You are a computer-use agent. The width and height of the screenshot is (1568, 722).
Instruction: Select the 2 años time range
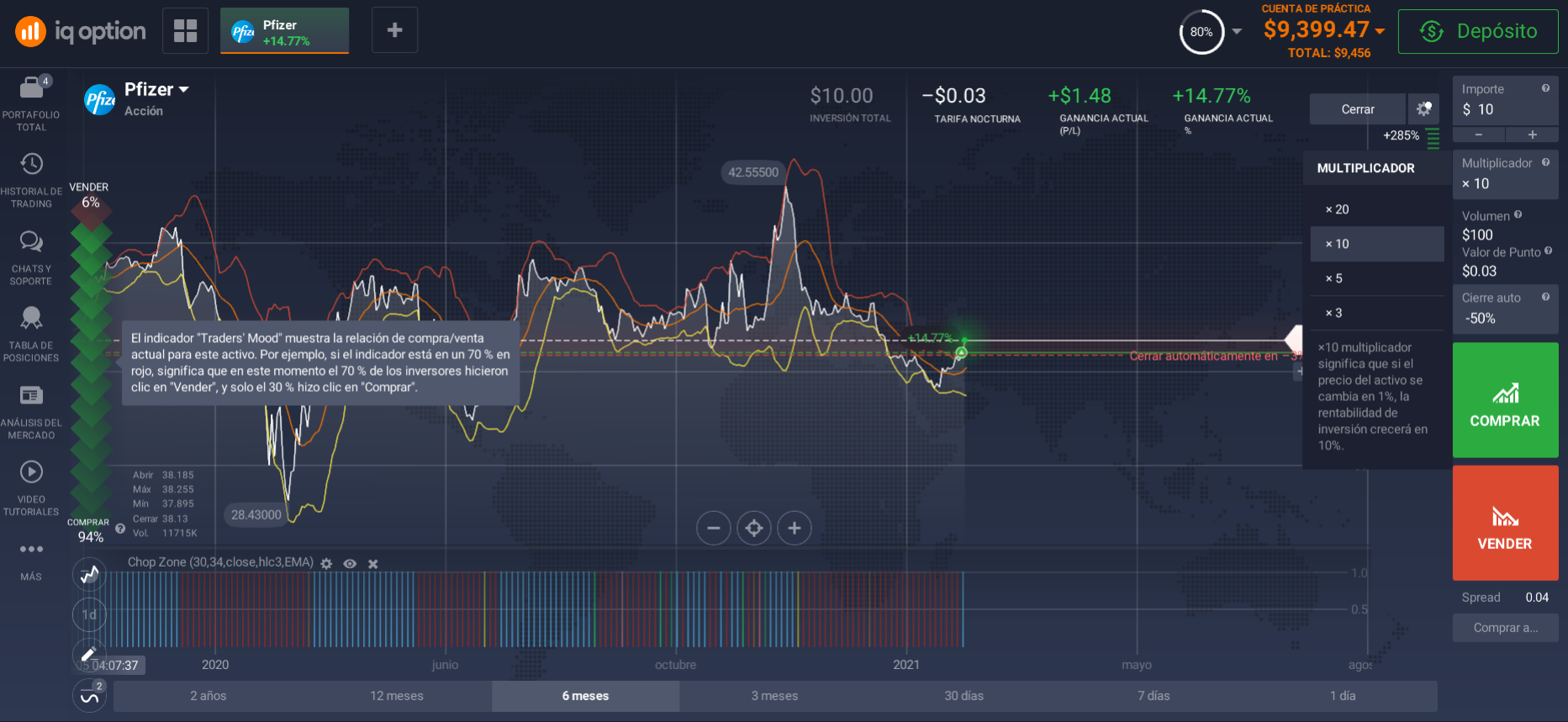point(208,696)
